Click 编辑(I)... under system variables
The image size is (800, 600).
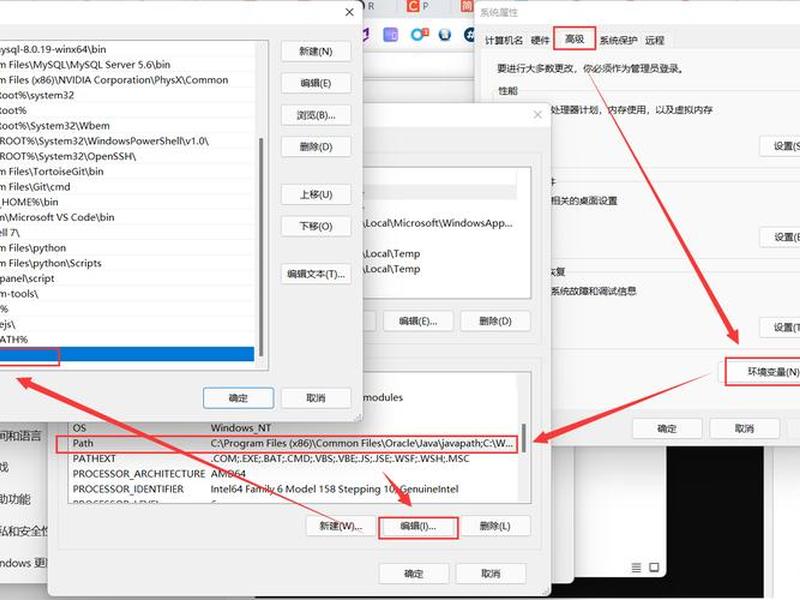418,527
